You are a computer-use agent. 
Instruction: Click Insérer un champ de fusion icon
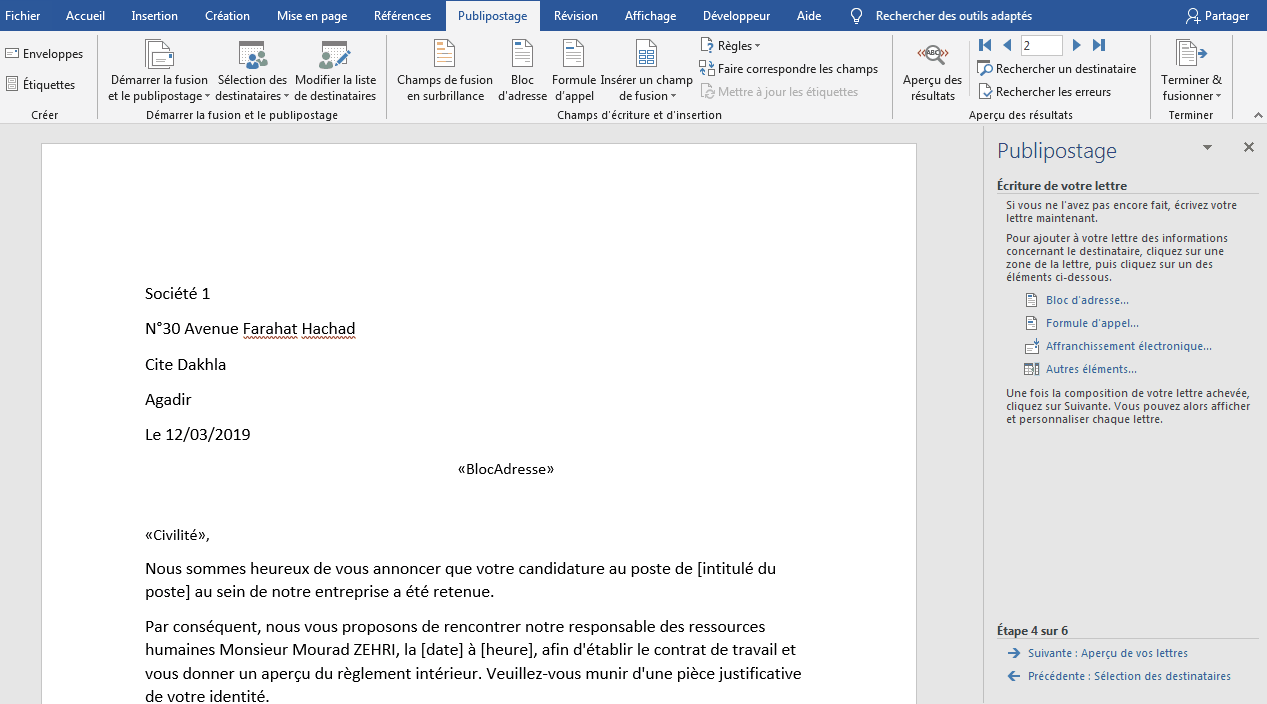point(647,54)
